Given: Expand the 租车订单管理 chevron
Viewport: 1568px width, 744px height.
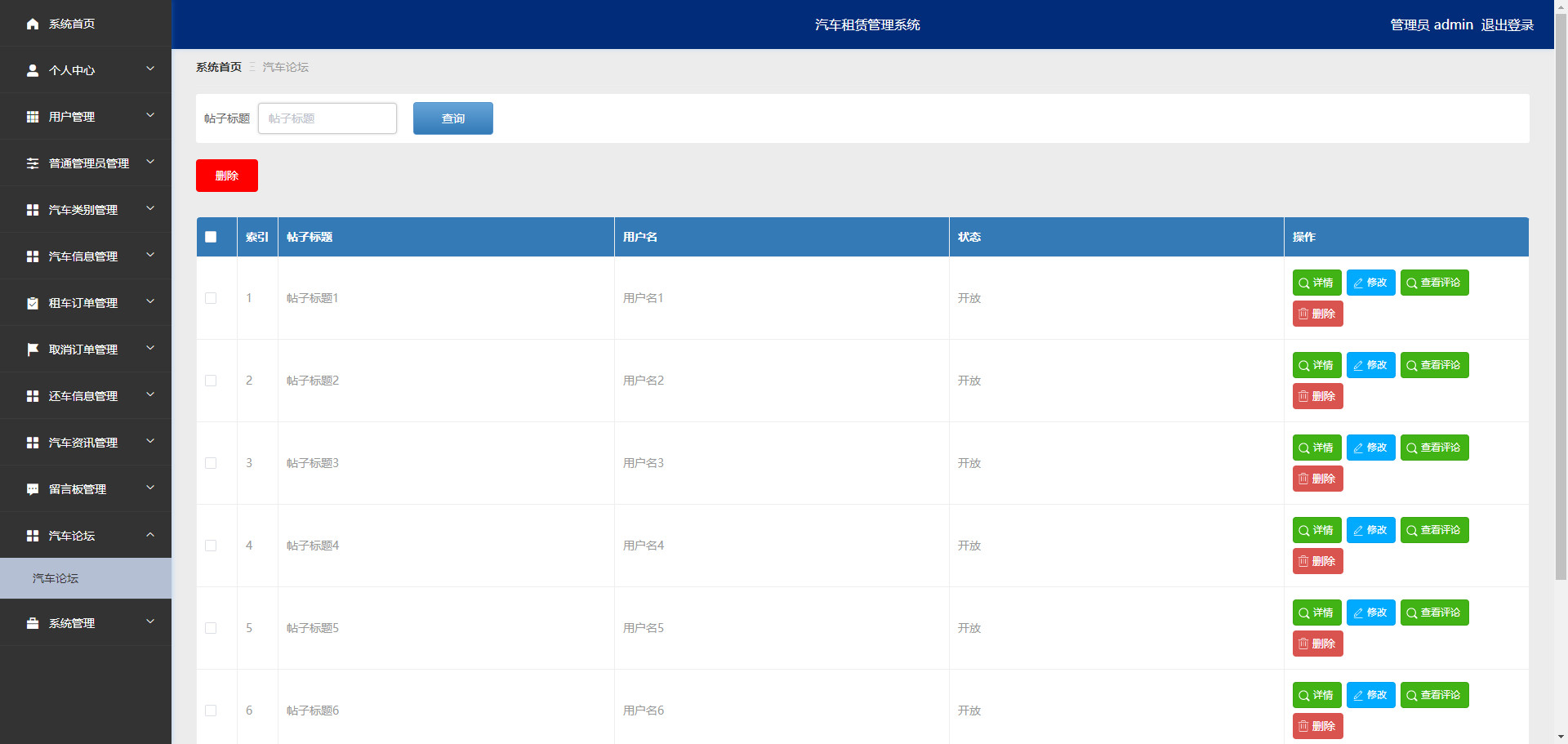Looking at the screenshot, I should [x=150, y=302].
